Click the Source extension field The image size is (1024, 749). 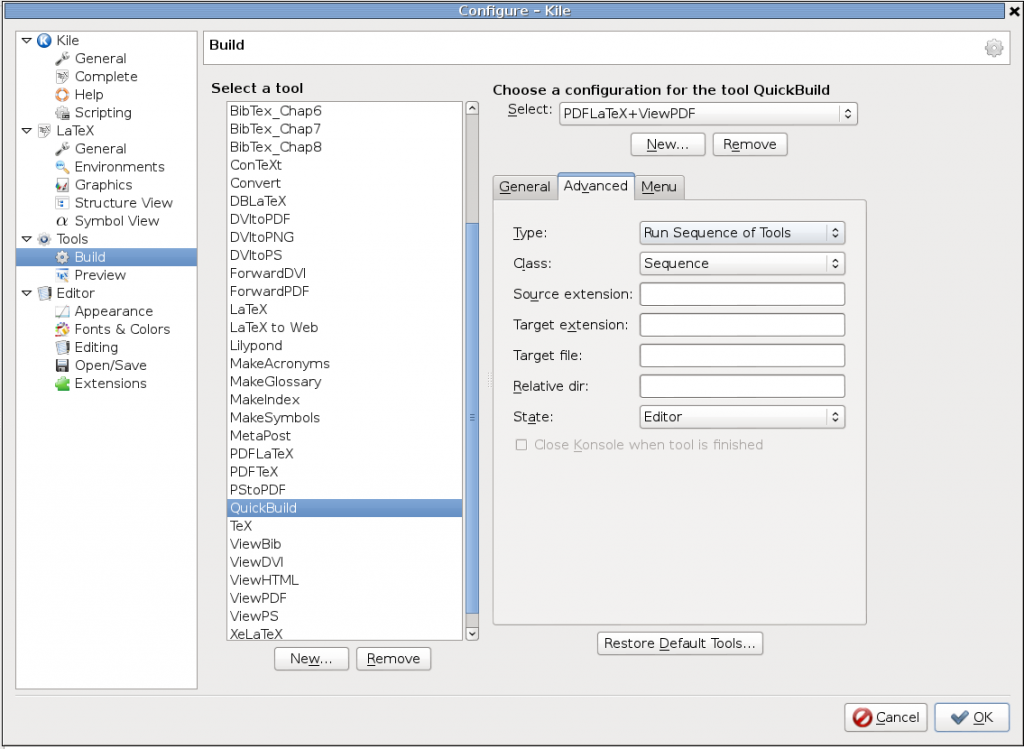(x=742, y=295)
